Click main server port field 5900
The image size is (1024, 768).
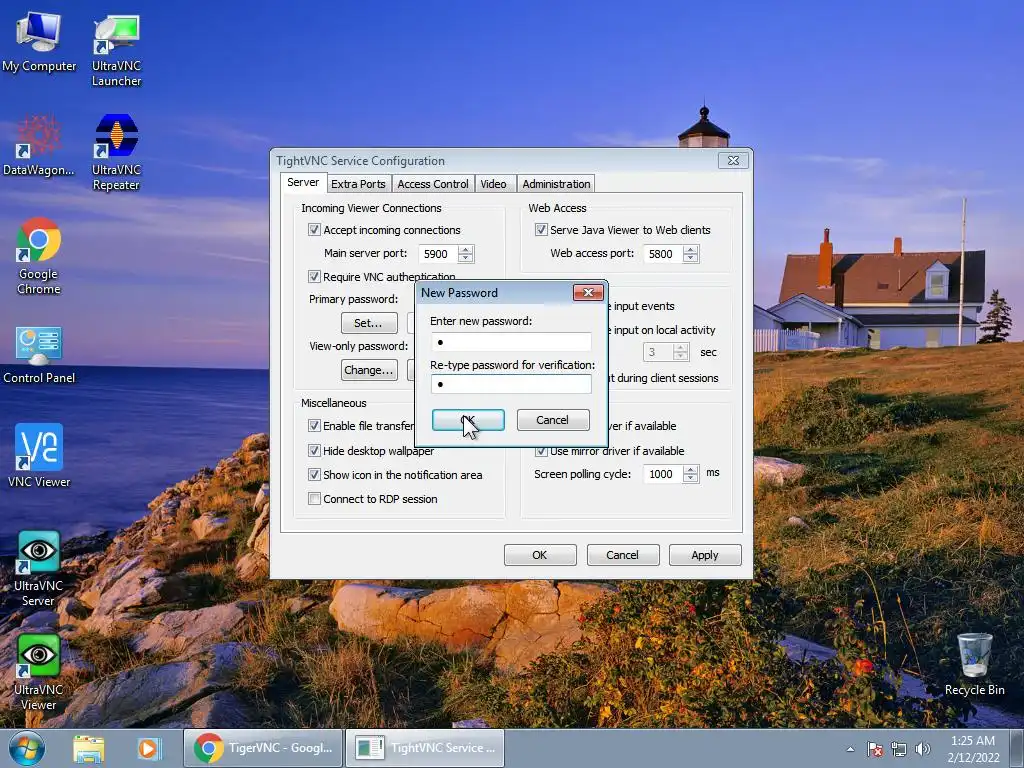(x=438, y=254)
